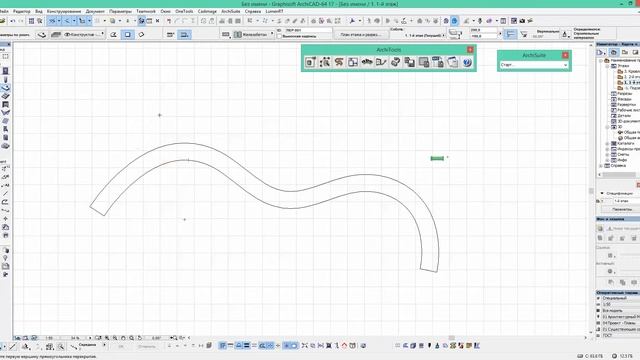Select Фасады in the Navigator tree
The image size is (640, 360).
click(624, 99)
